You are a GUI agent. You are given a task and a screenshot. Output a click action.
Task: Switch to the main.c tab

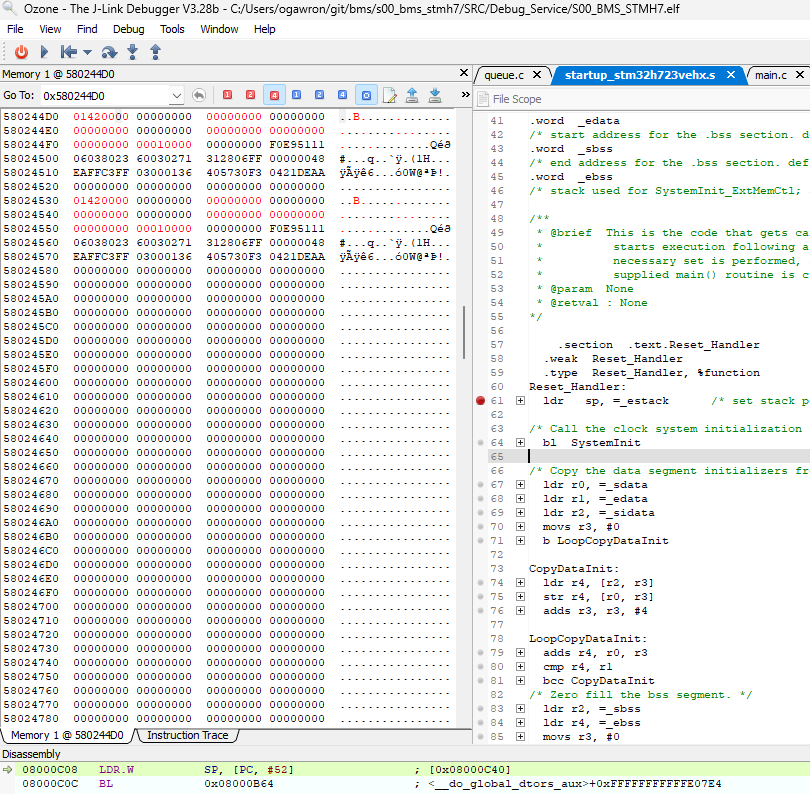coord(770,75)
